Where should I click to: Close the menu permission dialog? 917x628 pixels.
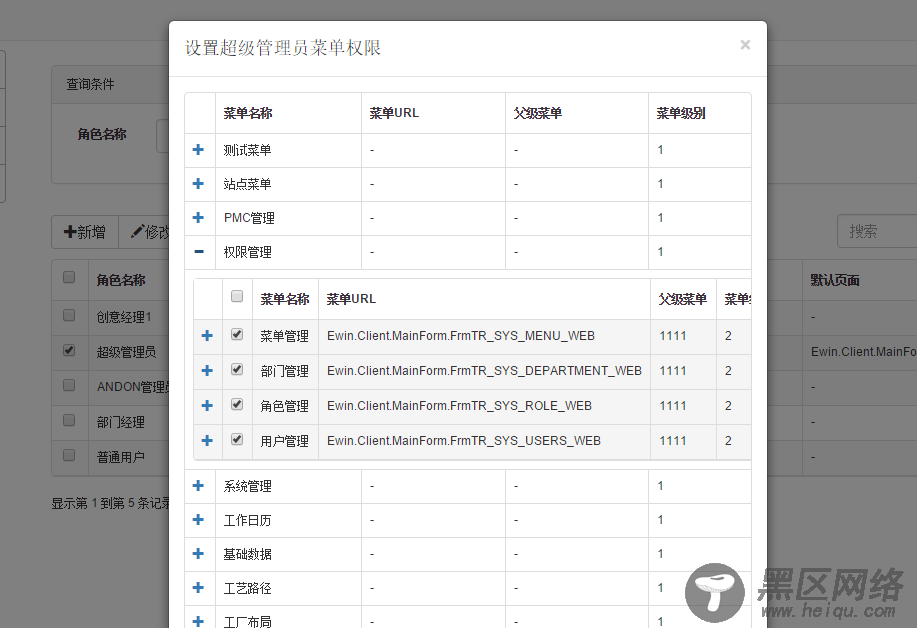coord(745,45)
